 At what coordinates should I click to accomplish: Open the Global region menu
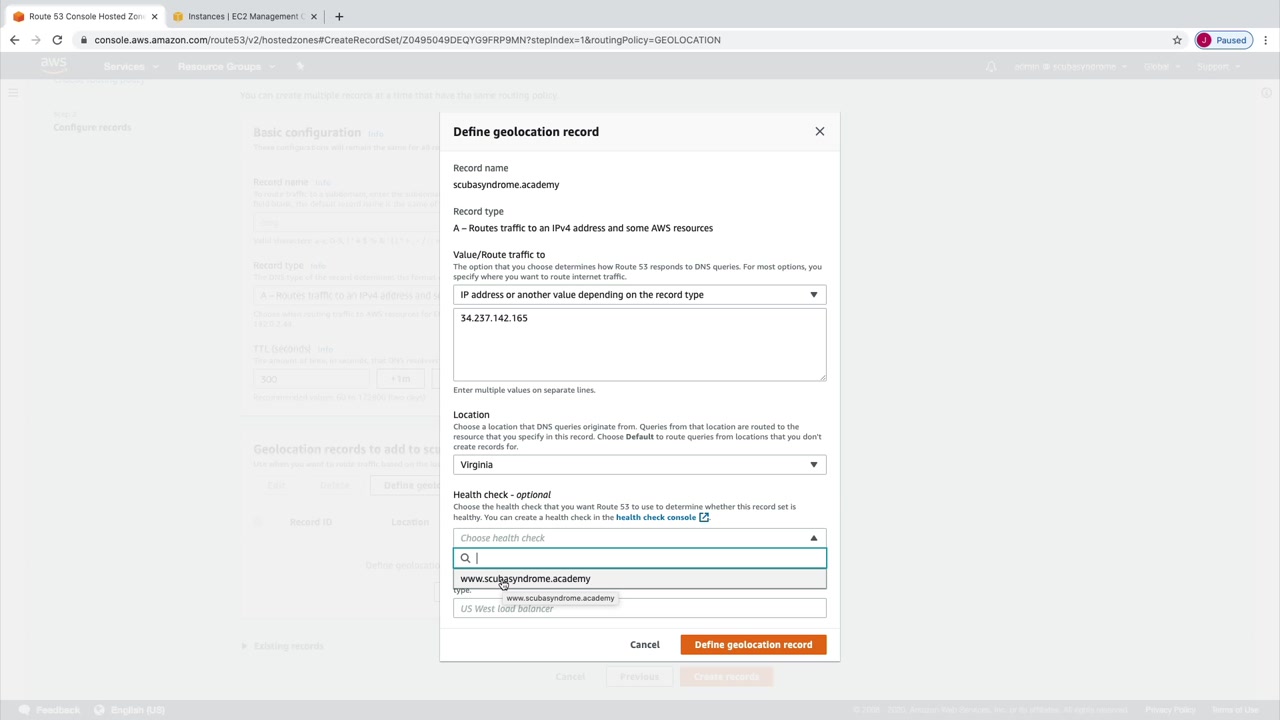[x=1161, y=66]
